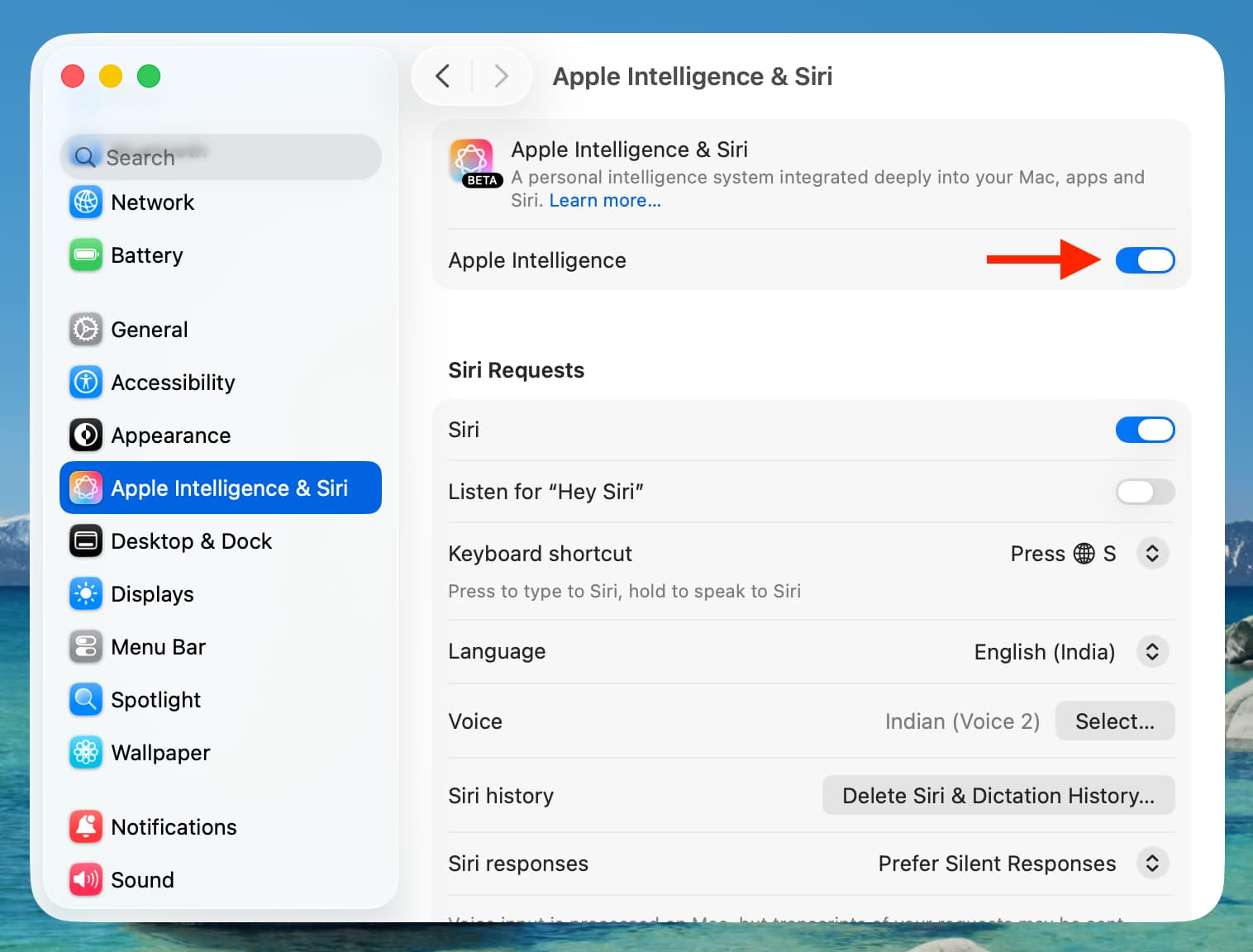
Task: Open Appearance settings pane
Action: pos(221,436)
